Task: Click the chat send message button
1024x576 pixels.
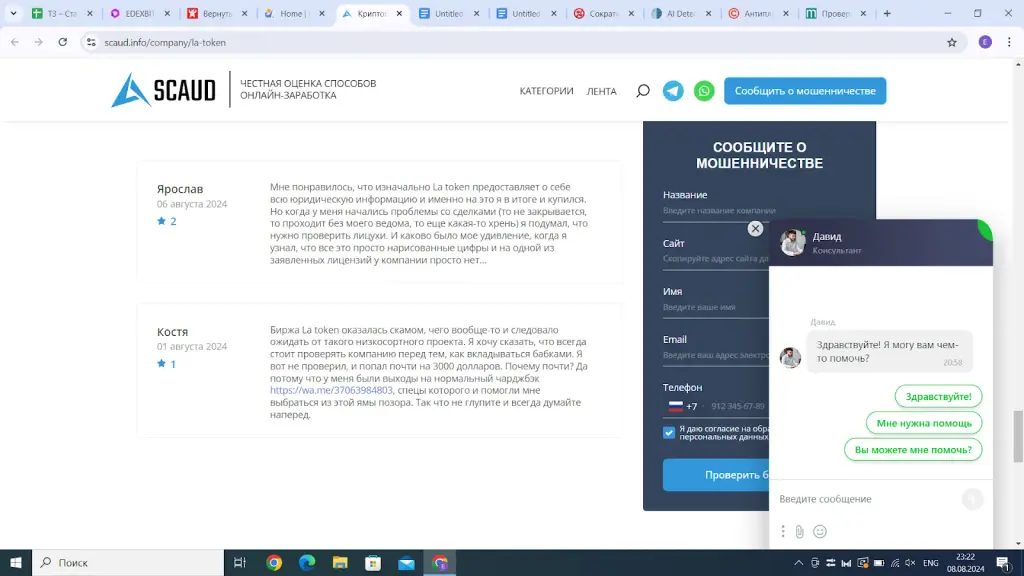Action: click(972, 499)
